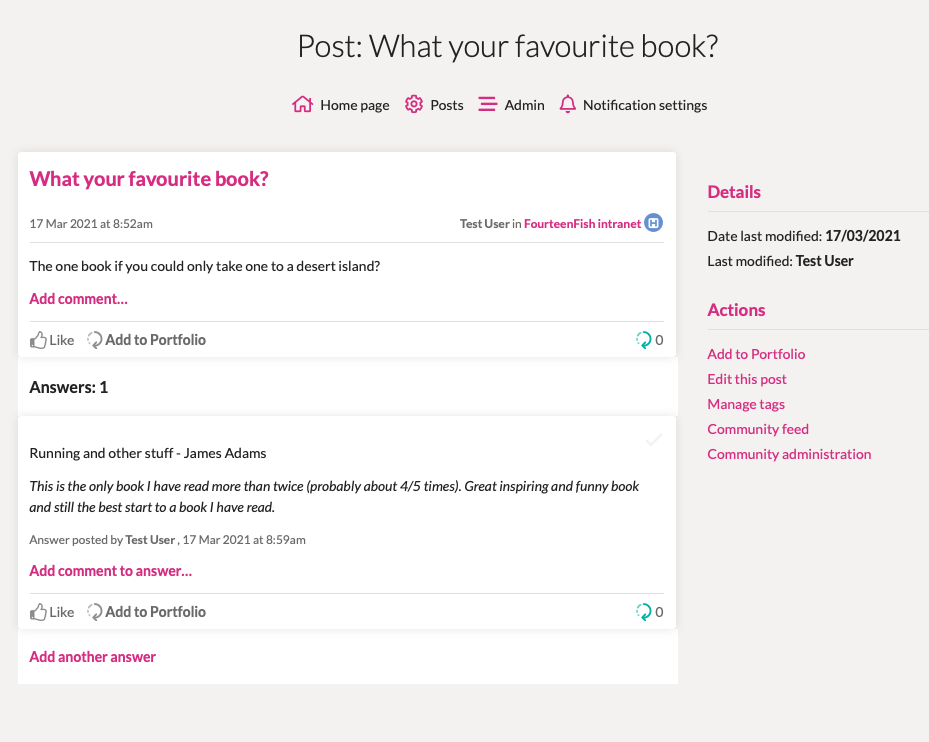The image size is (929, 742).
Task: Click the Notification settings bell icon
Action: tap(568, 104)
